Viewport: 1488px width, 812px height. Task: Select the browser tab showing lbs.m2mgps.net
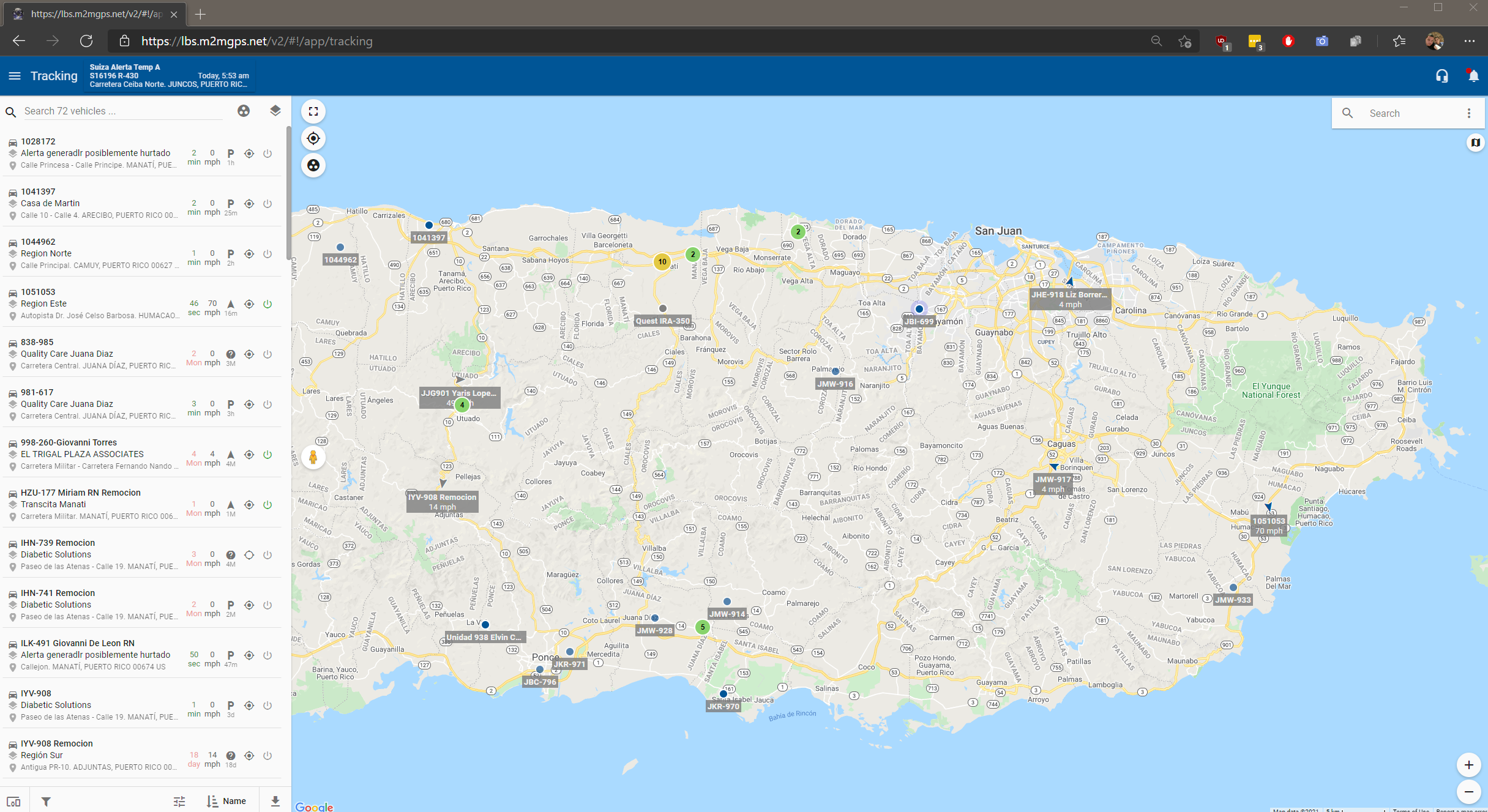pyautogui.click(x=92, y=13)
